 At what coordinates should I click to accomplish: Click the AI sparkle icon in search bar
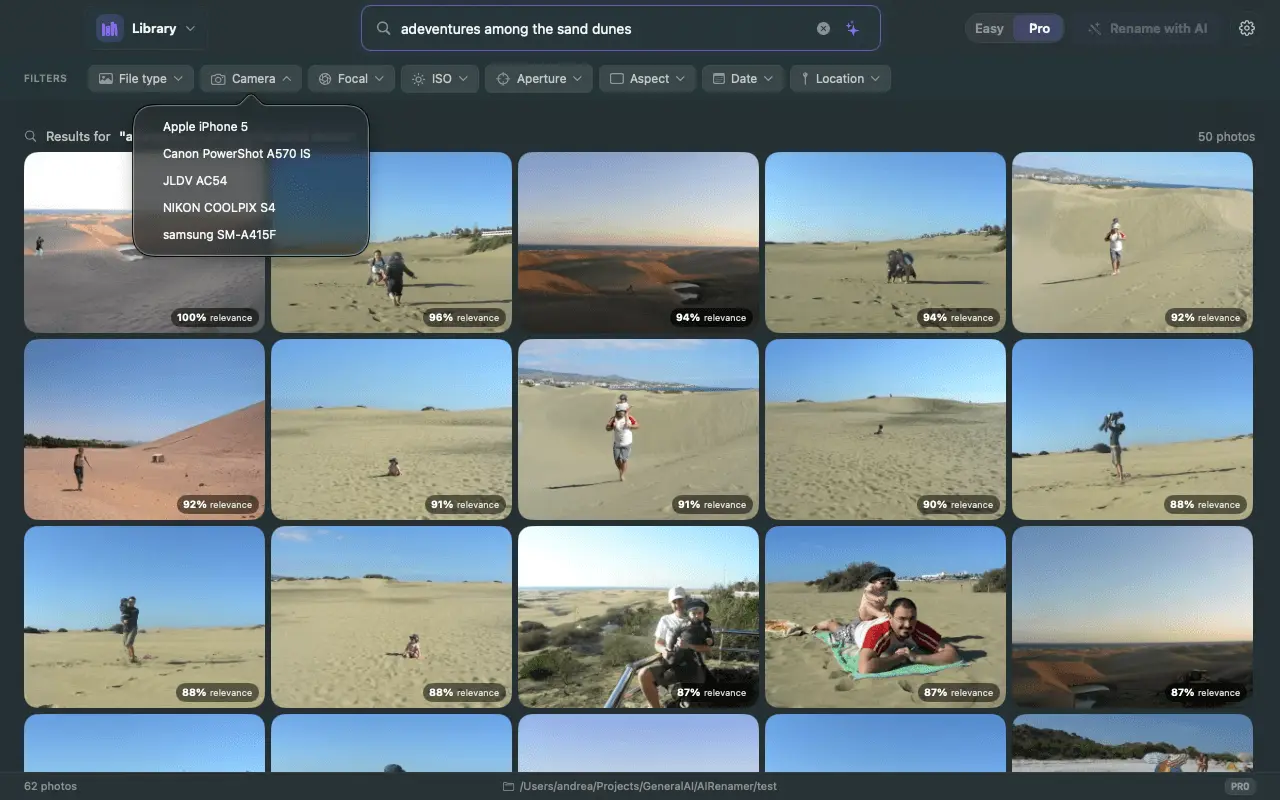click(852, 29)
